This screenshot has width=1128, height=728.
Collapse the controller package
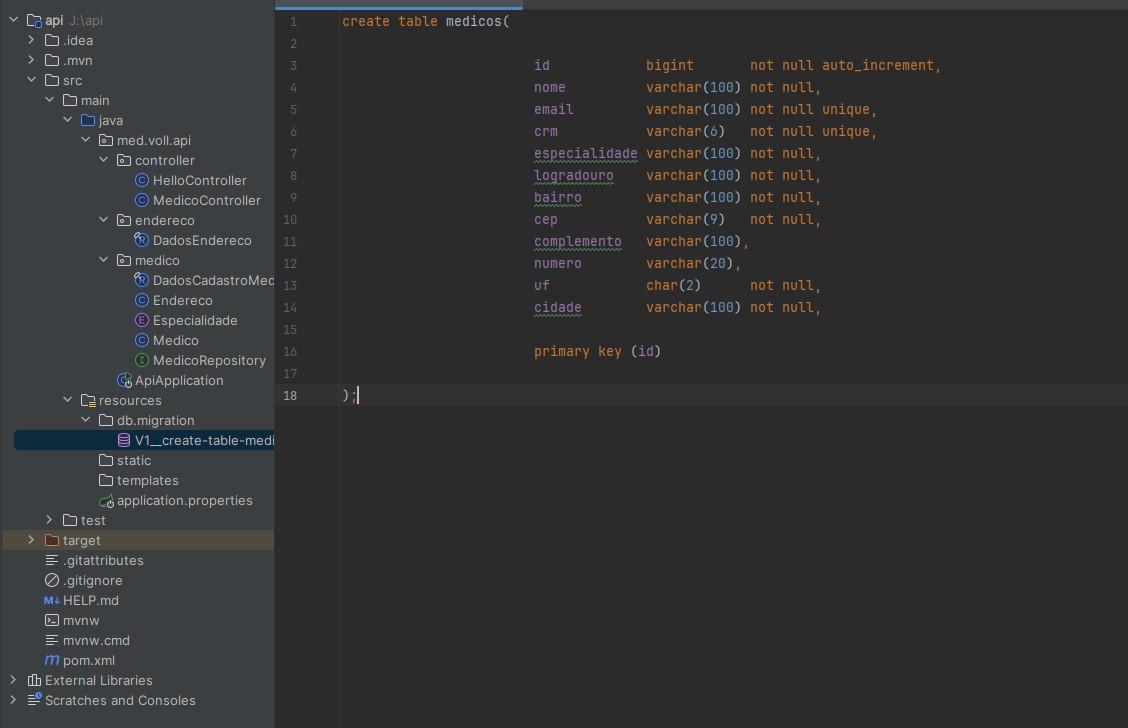[103, 160]
